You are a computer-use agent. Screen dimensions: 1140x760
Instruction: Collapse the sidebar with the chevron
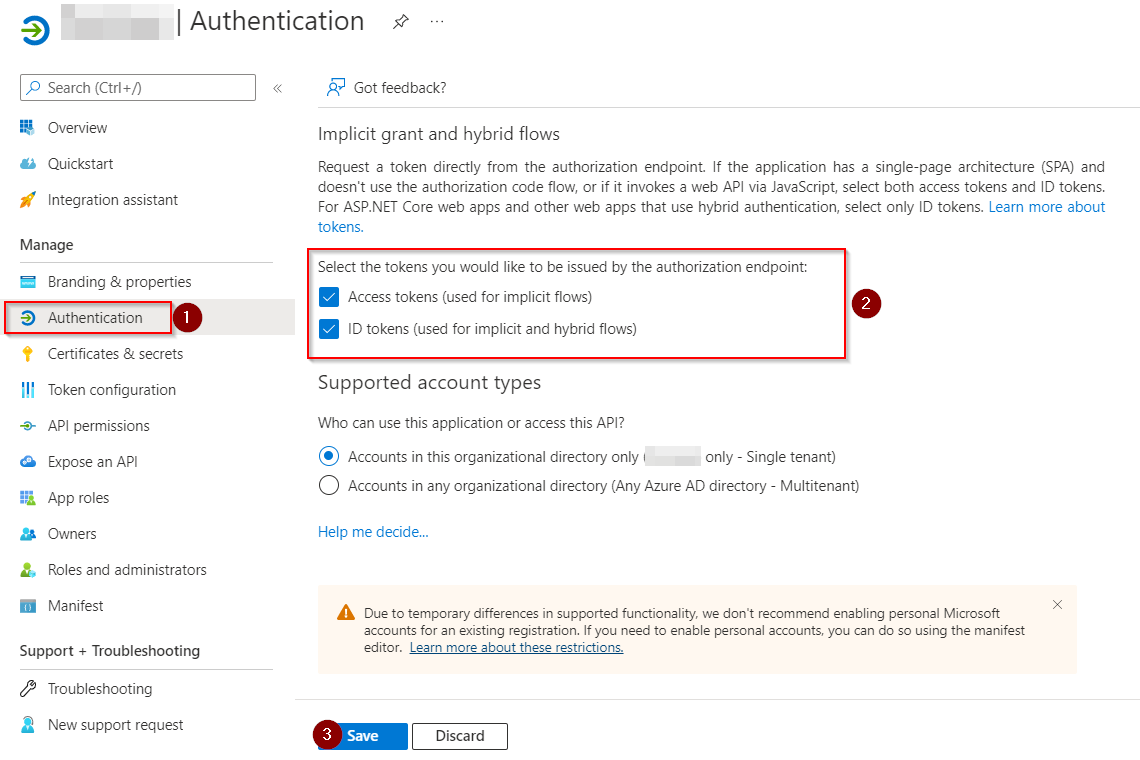(278, 88)
